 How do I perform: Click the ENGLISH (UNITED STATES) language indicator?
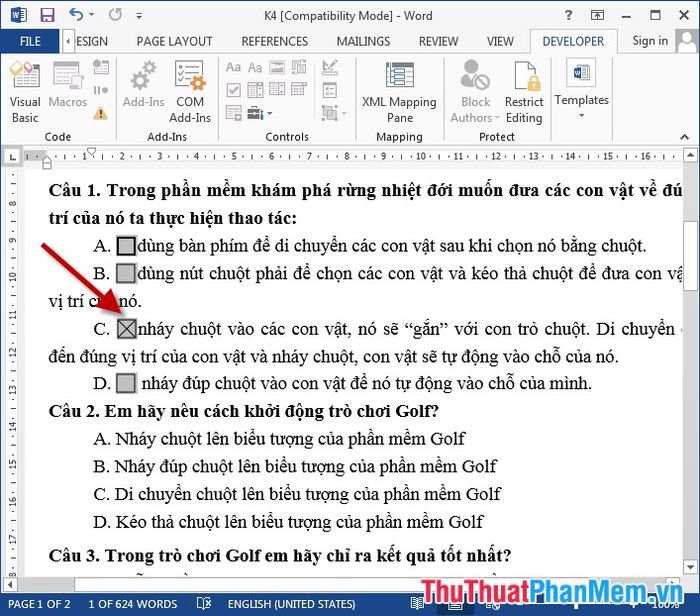point(292,604)
